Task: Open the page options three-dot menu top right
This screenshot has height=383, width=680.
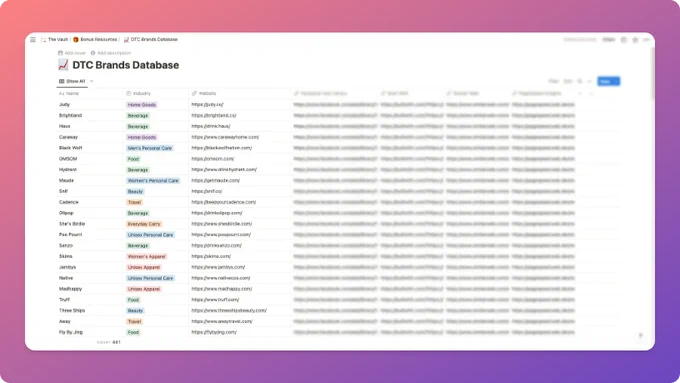Action: (646, 39)
